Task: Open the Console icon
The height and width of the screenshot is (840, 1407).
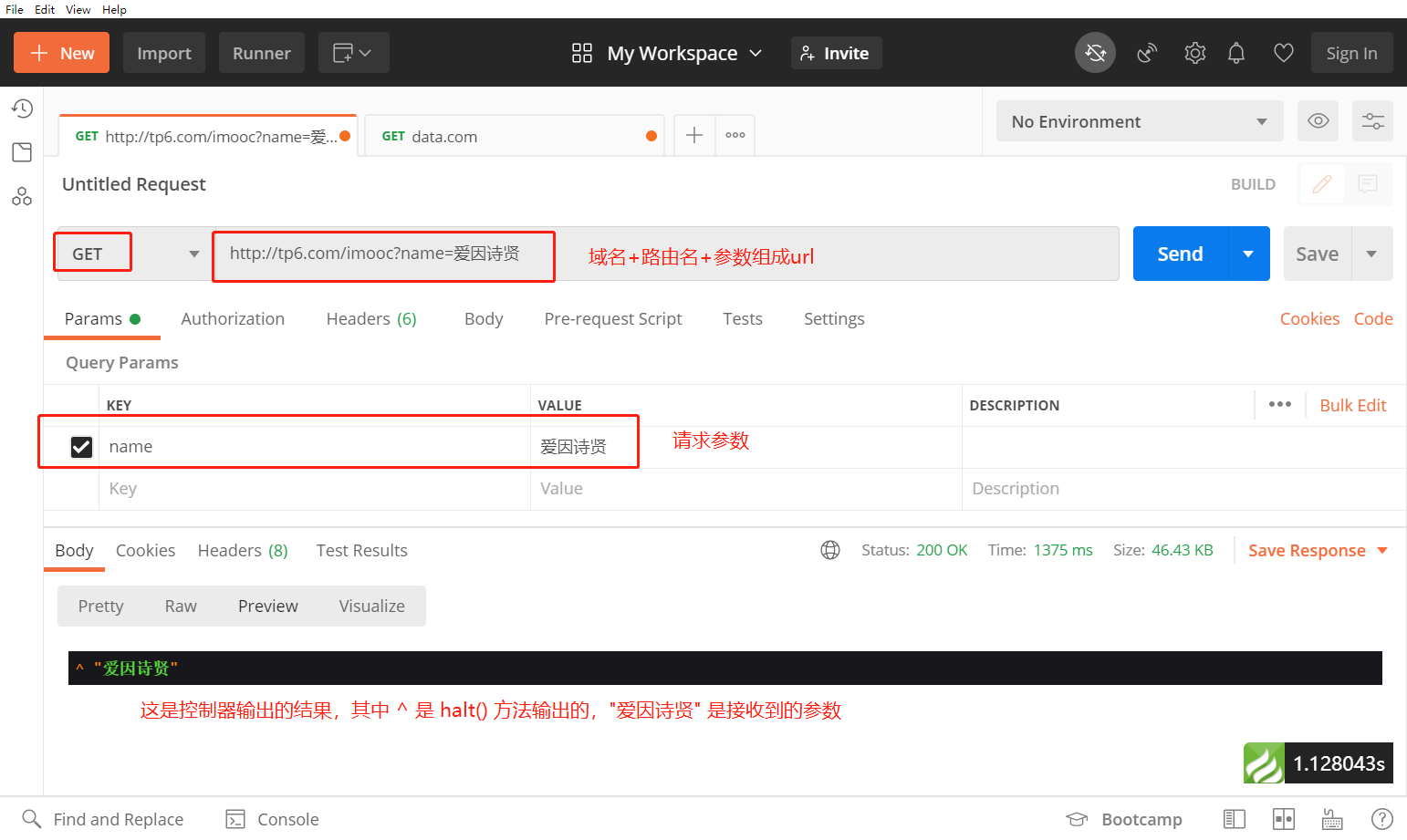Action: click(235, 819)
